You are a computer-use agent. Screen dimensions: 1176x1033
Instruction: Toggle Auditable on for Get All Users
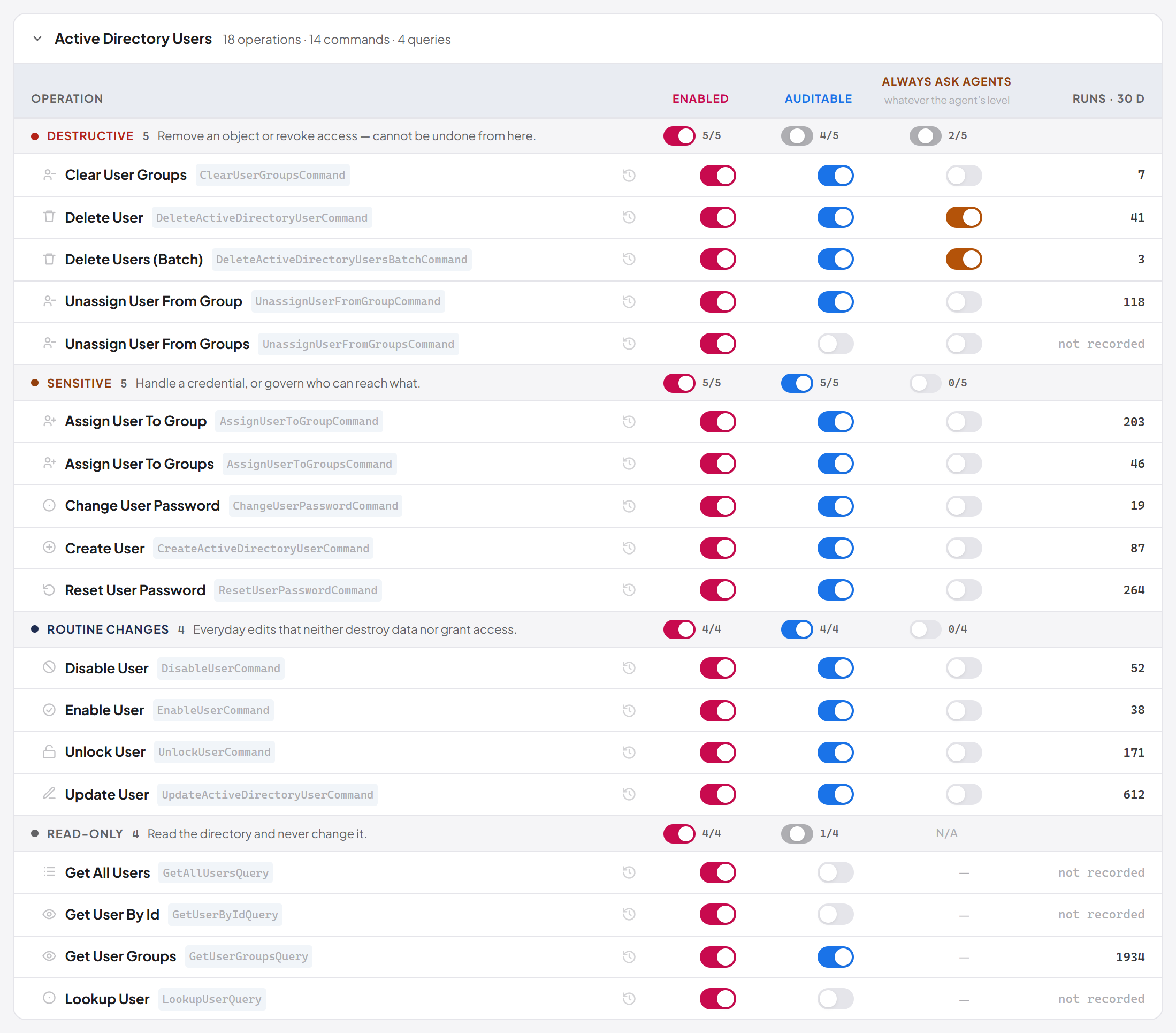click(x=835, y=872)
